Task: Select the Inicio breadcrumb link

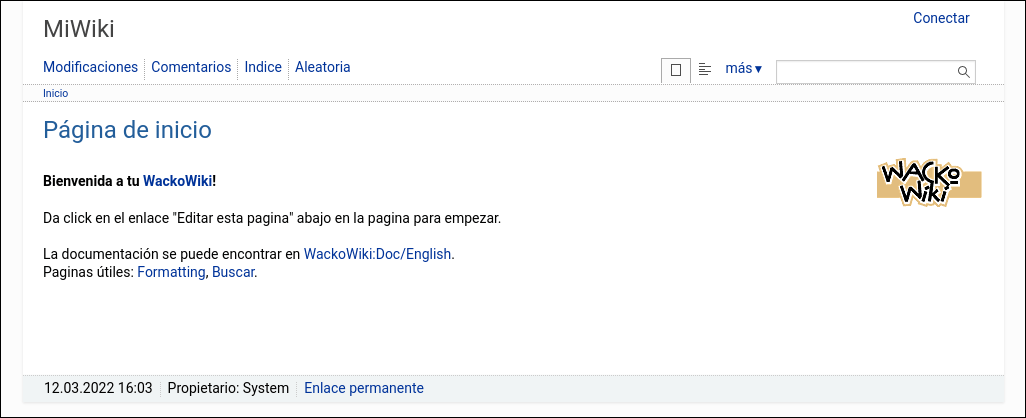Action: coord(55,93)
